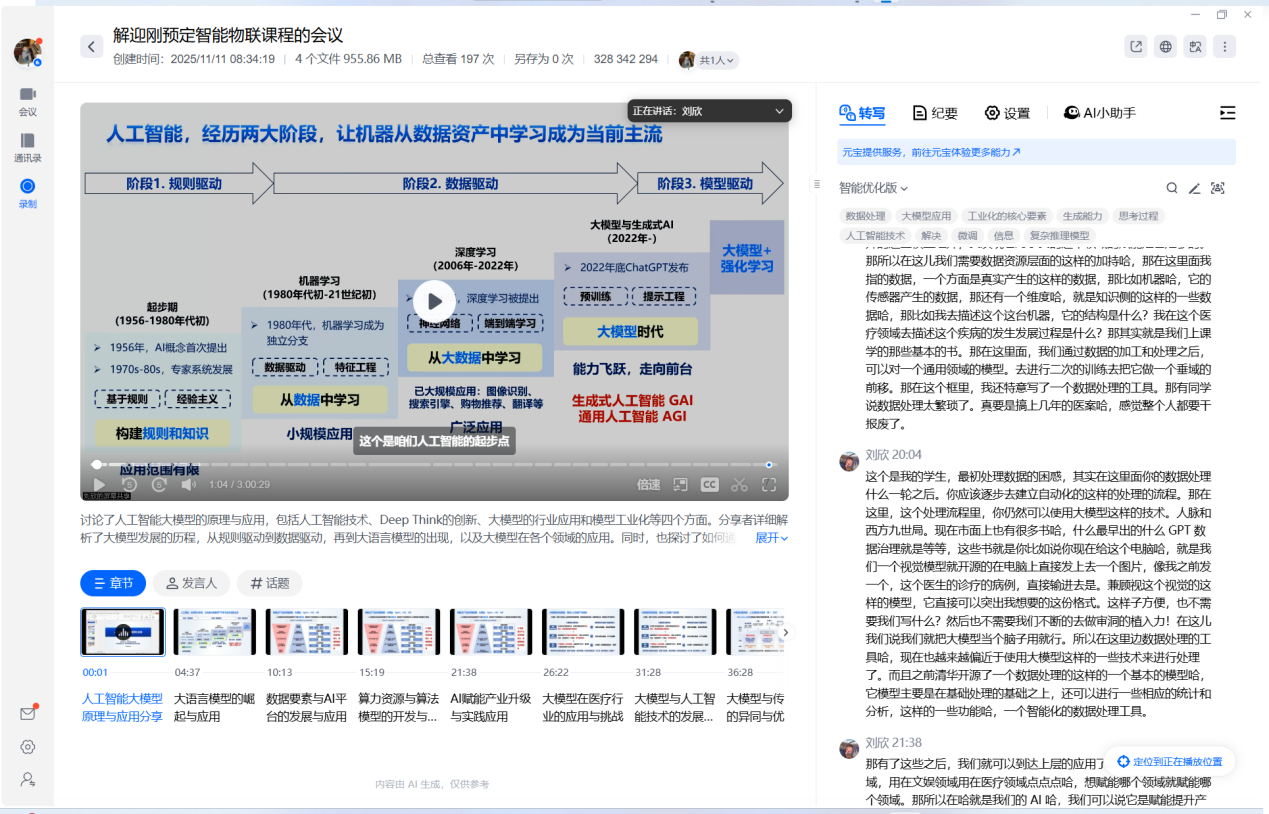Click 定位到正在播放位置 button
The height and width of the screenshot is (814, 1269).
pyautogui.click(x=1162, y=761)
